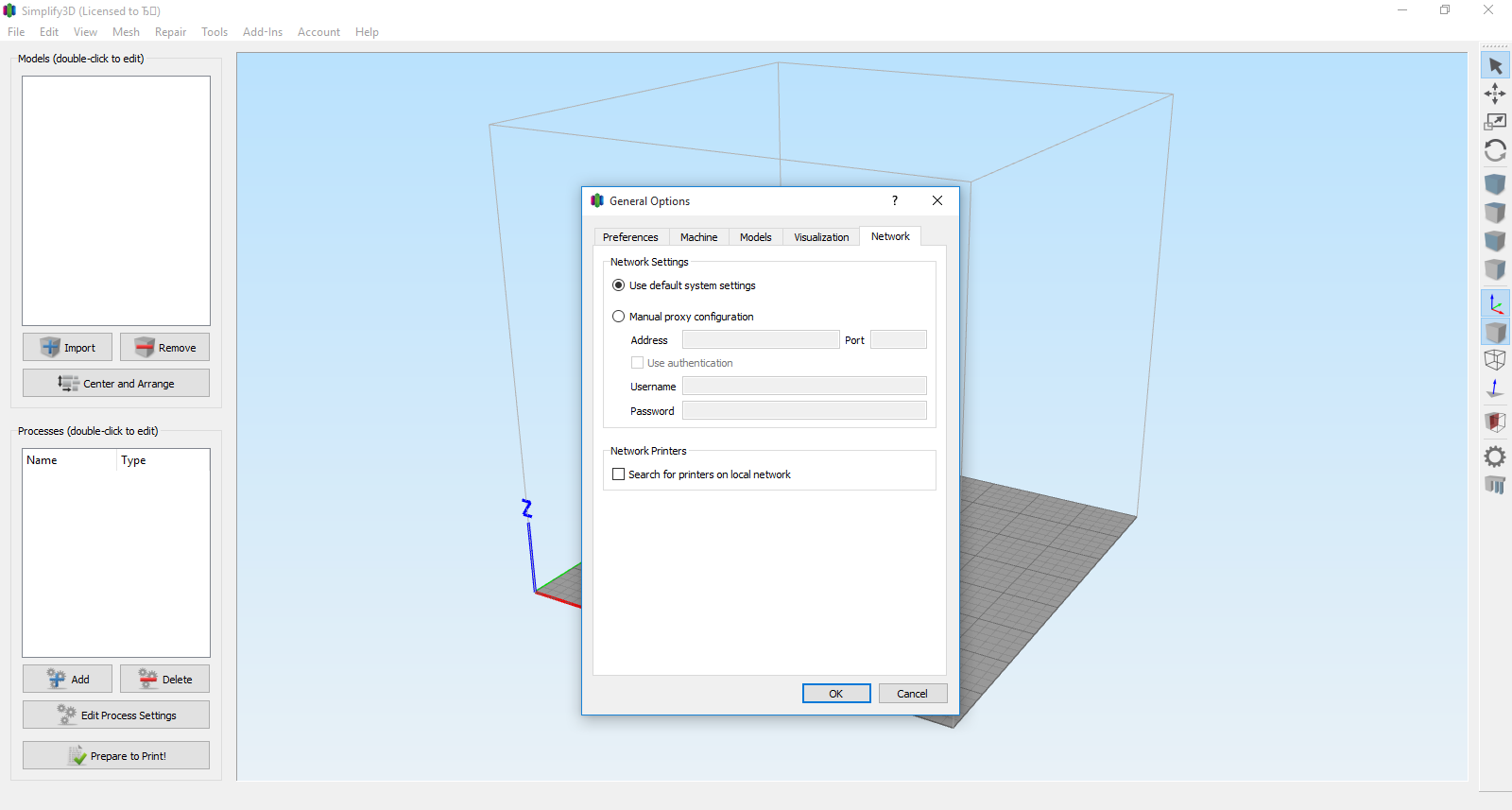
Task: Focus the Username field
Action: [804, 386]
